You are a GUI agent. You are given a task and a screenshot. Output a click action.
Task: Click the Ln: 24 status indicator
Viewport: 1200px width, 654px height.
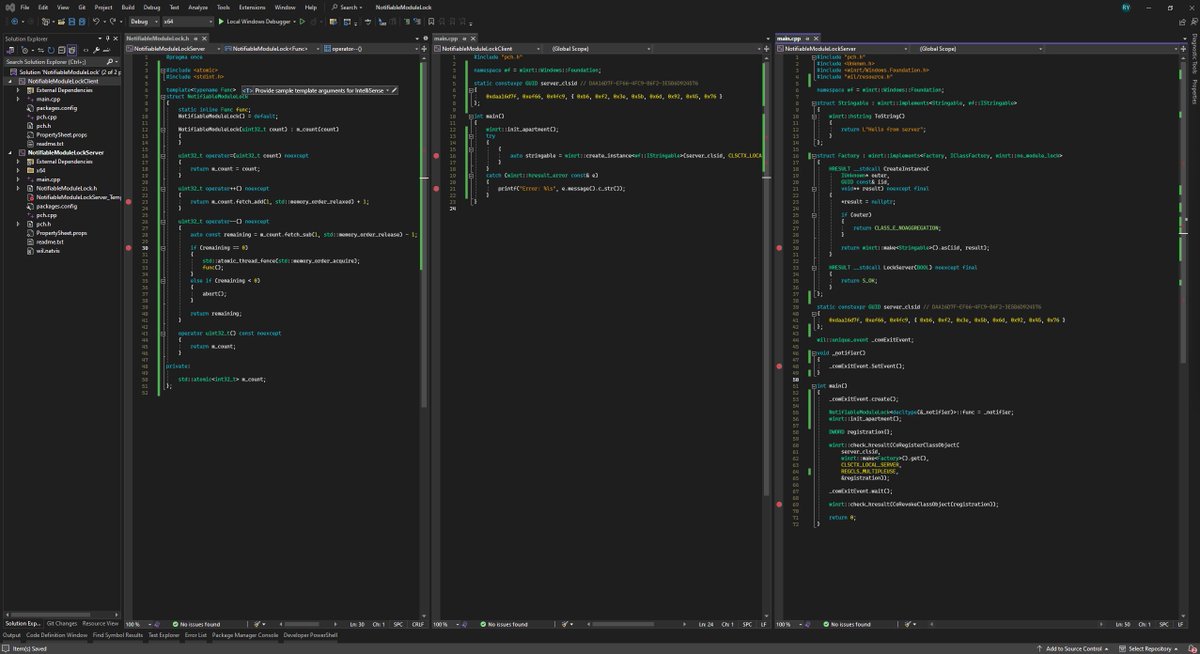pyautogui.click(x=706, y=624)
